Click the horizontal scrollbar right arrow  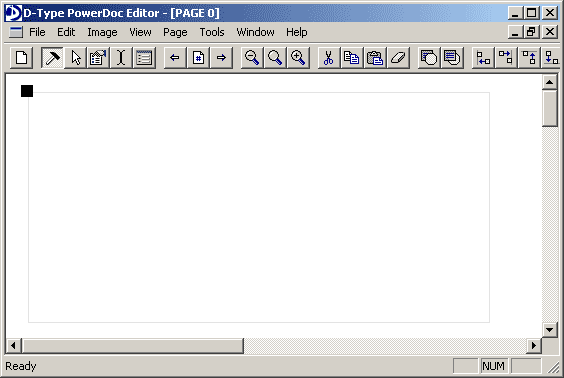coord(534,346)
